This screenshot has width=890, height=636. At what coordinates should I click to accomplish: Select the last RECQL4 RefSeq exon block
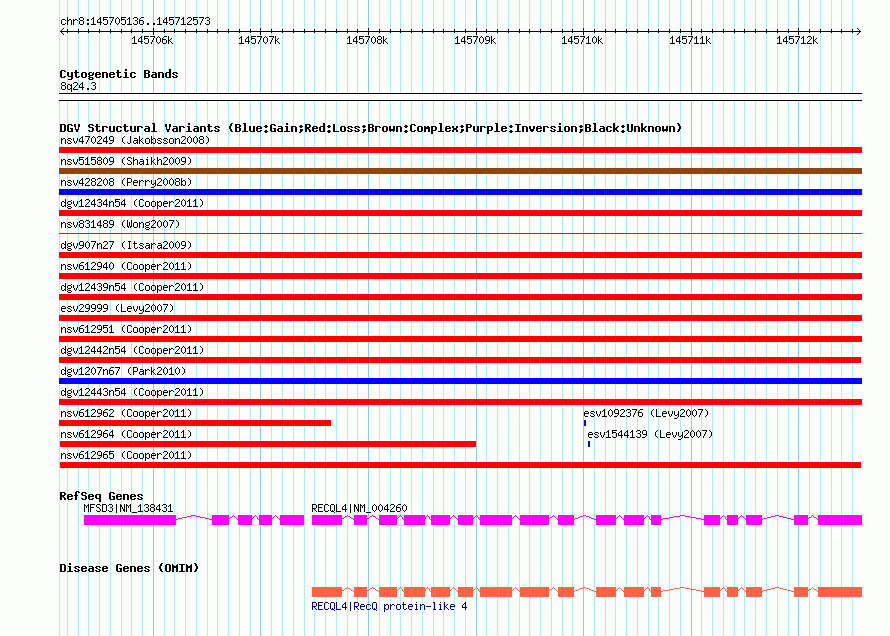[840, 520]
